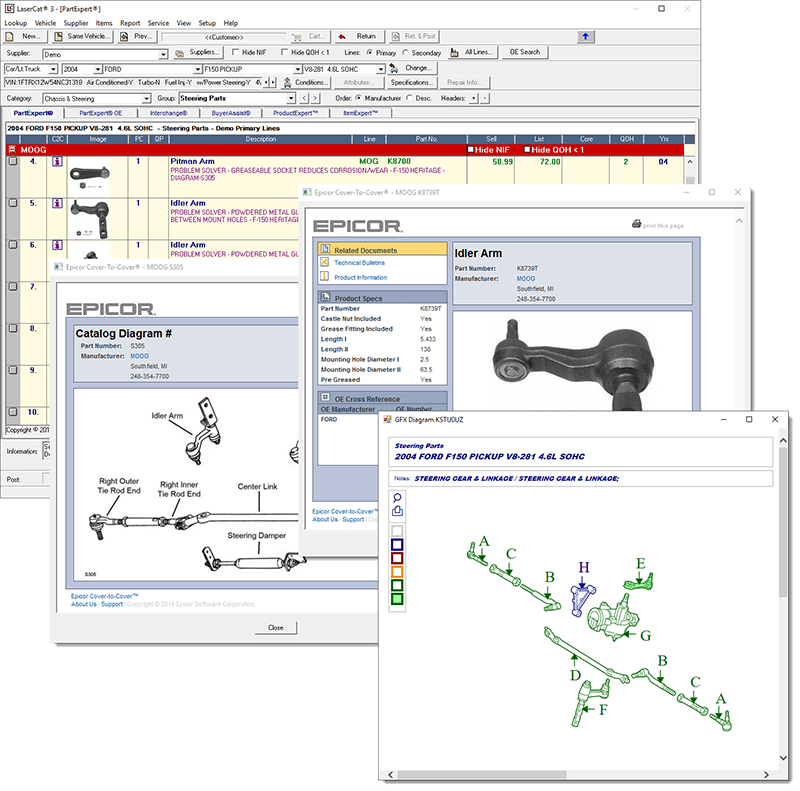Click part E in GFX diagram
800x791 pixels.
point(639,581)
